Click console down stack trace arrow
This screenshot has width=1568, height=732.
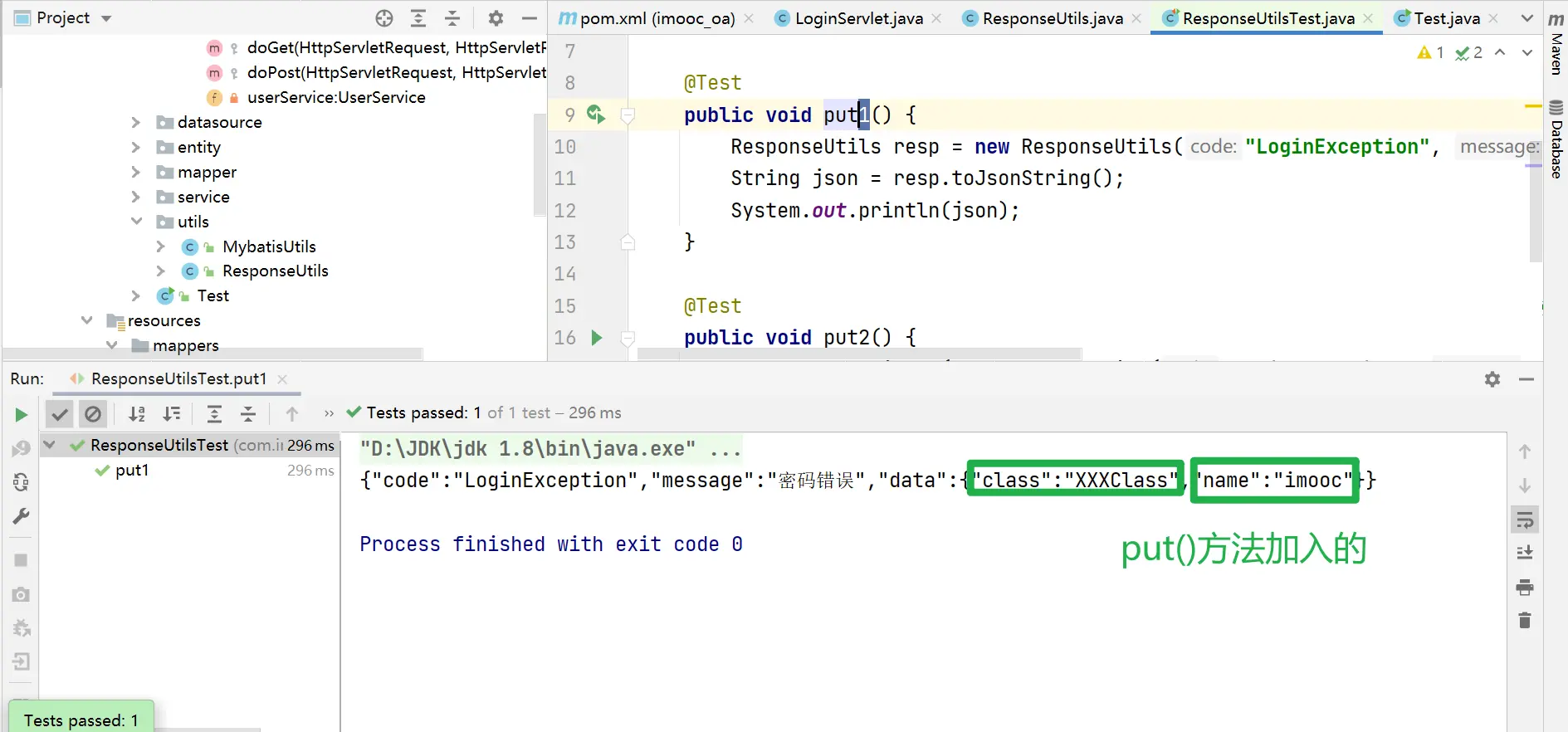point(1525,486)
